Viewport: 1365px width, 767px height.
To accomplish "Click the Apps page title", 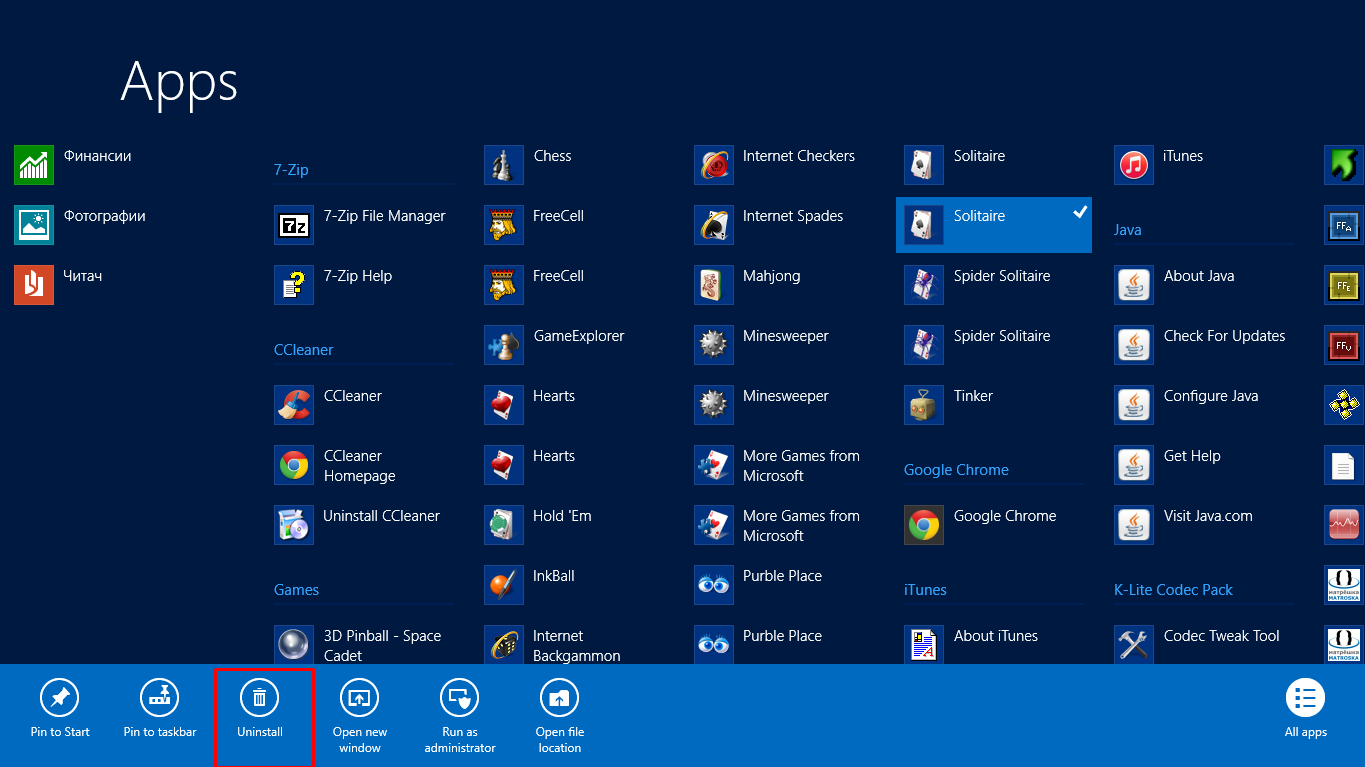I will point(180,82).
